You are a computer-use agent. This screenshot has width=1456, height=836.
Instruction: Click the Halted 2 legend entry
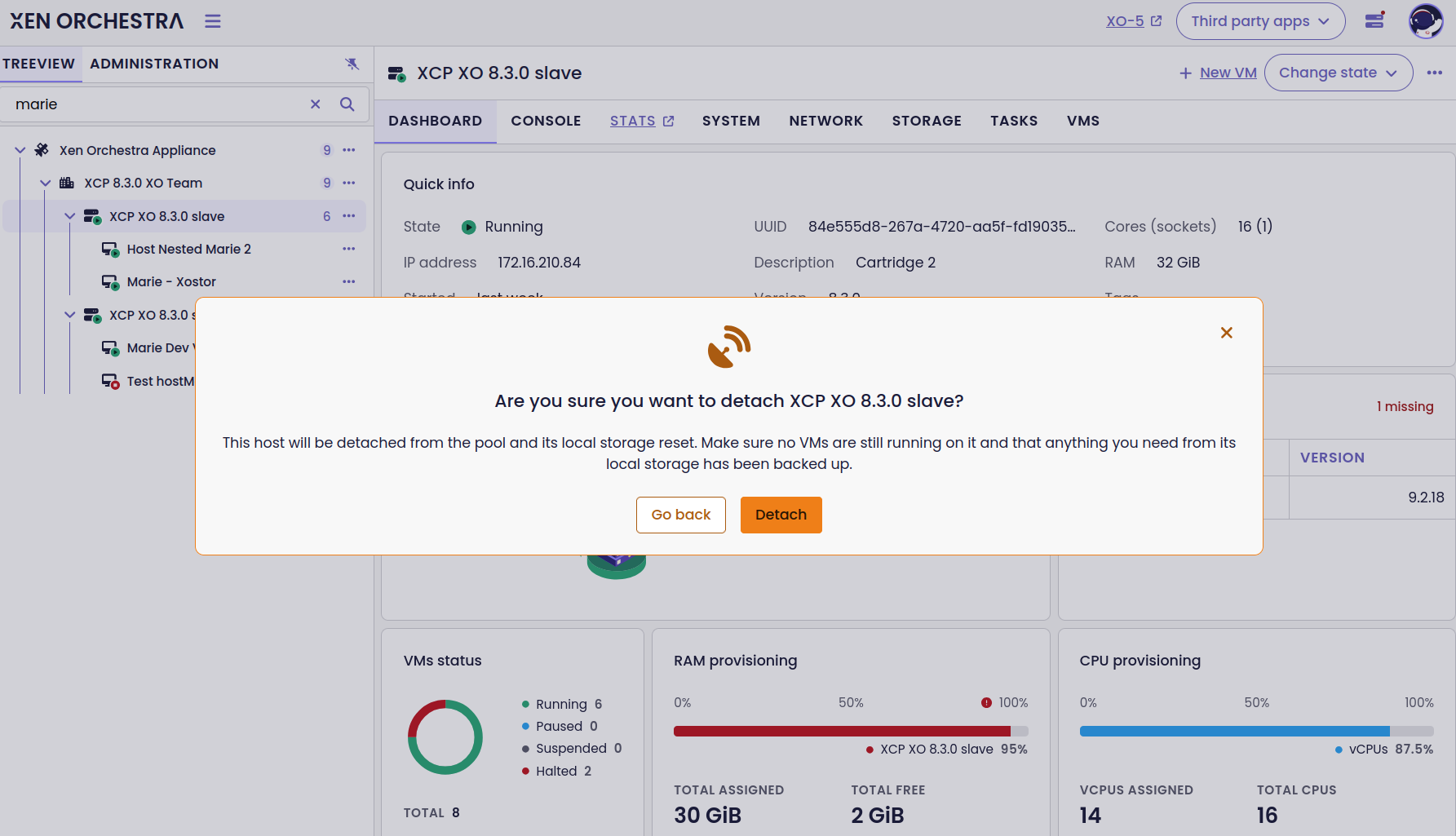tap(557, 771)
